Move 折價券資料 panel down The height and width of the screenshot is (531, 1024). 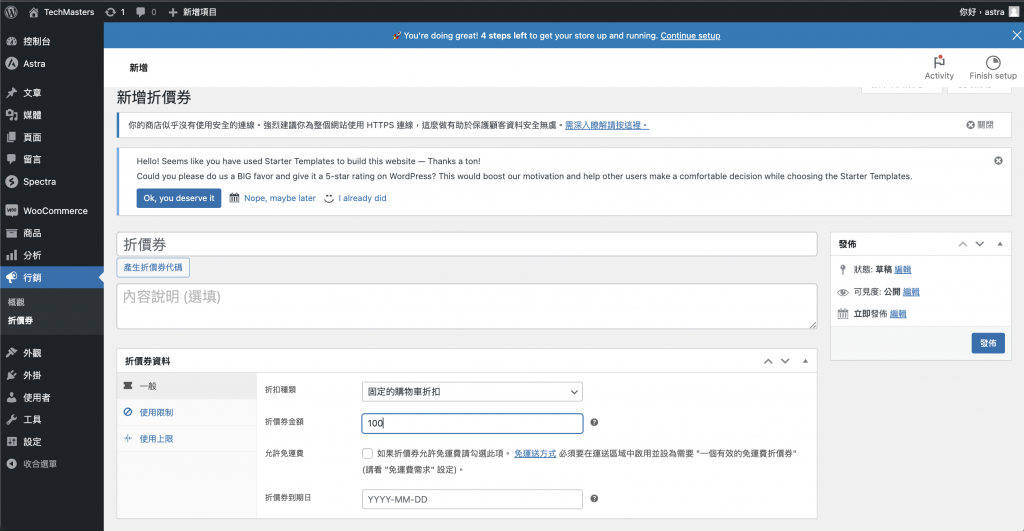pyautogui.click(x=785, y=361)
